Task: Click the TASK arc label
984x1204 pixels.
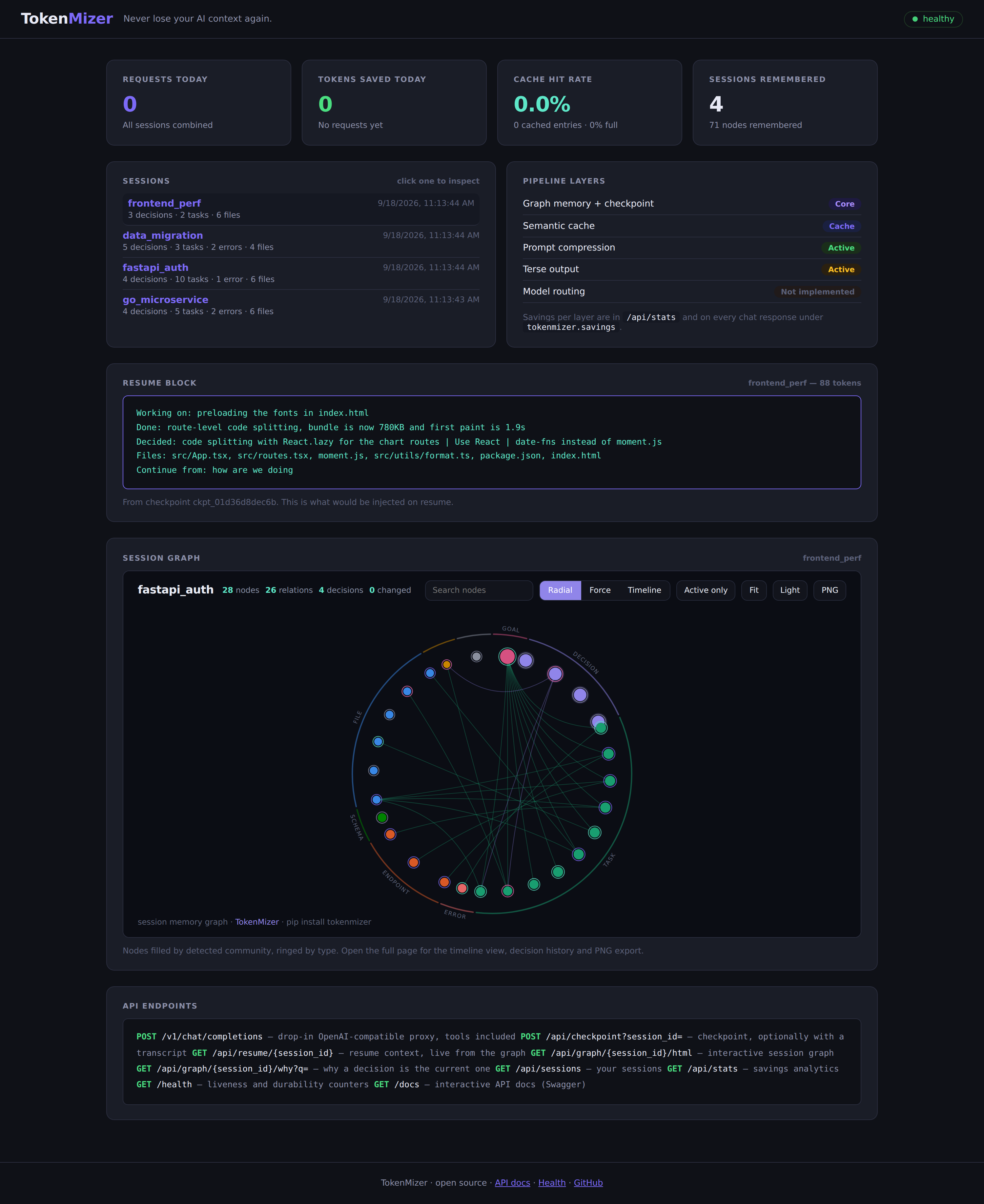Action: 609,859
